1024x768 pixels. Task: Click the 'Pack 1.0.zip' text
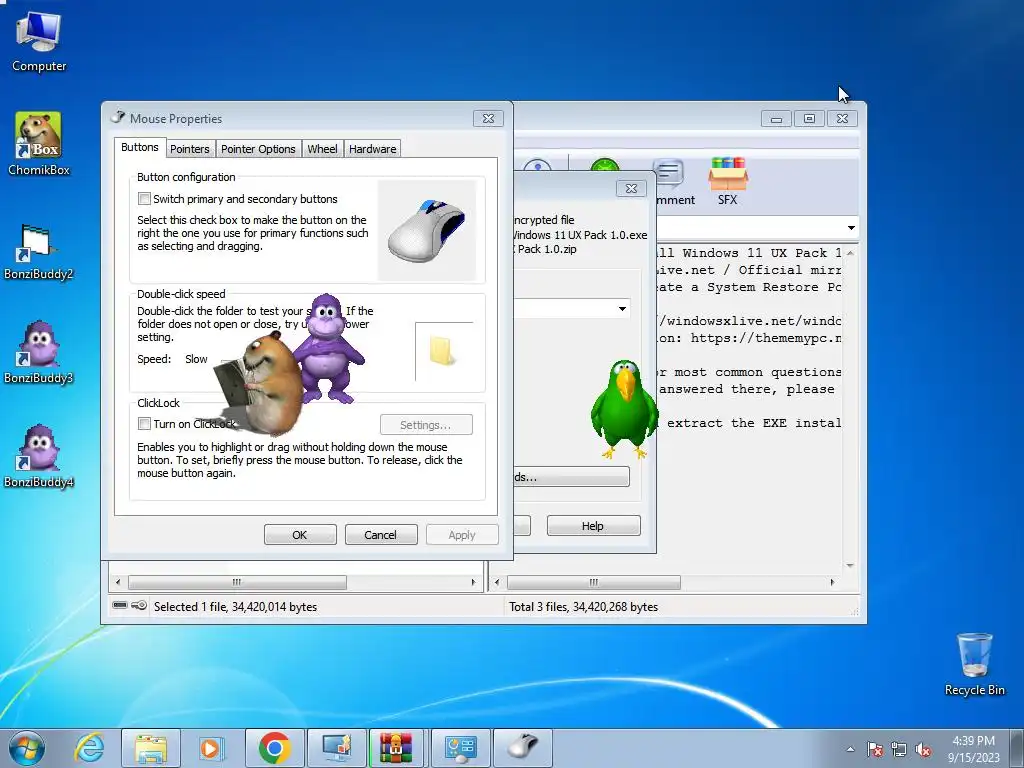[547, 249]
